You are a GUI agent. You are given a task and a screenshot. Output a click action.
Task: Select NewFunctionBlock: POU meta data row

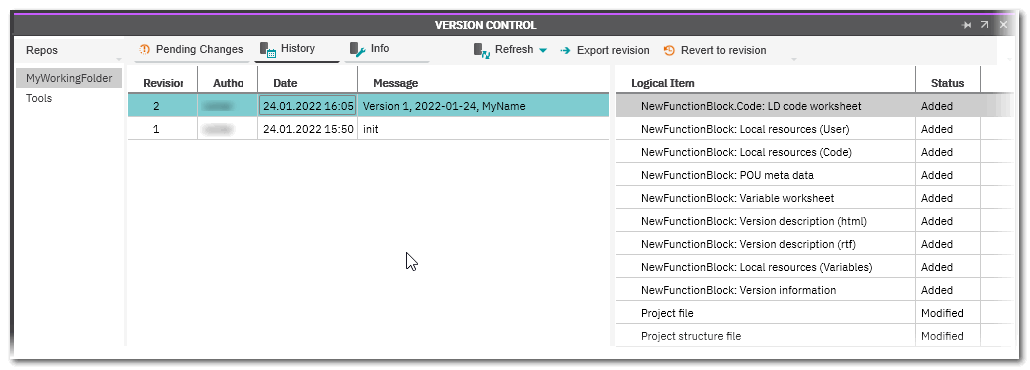point(813,175)
